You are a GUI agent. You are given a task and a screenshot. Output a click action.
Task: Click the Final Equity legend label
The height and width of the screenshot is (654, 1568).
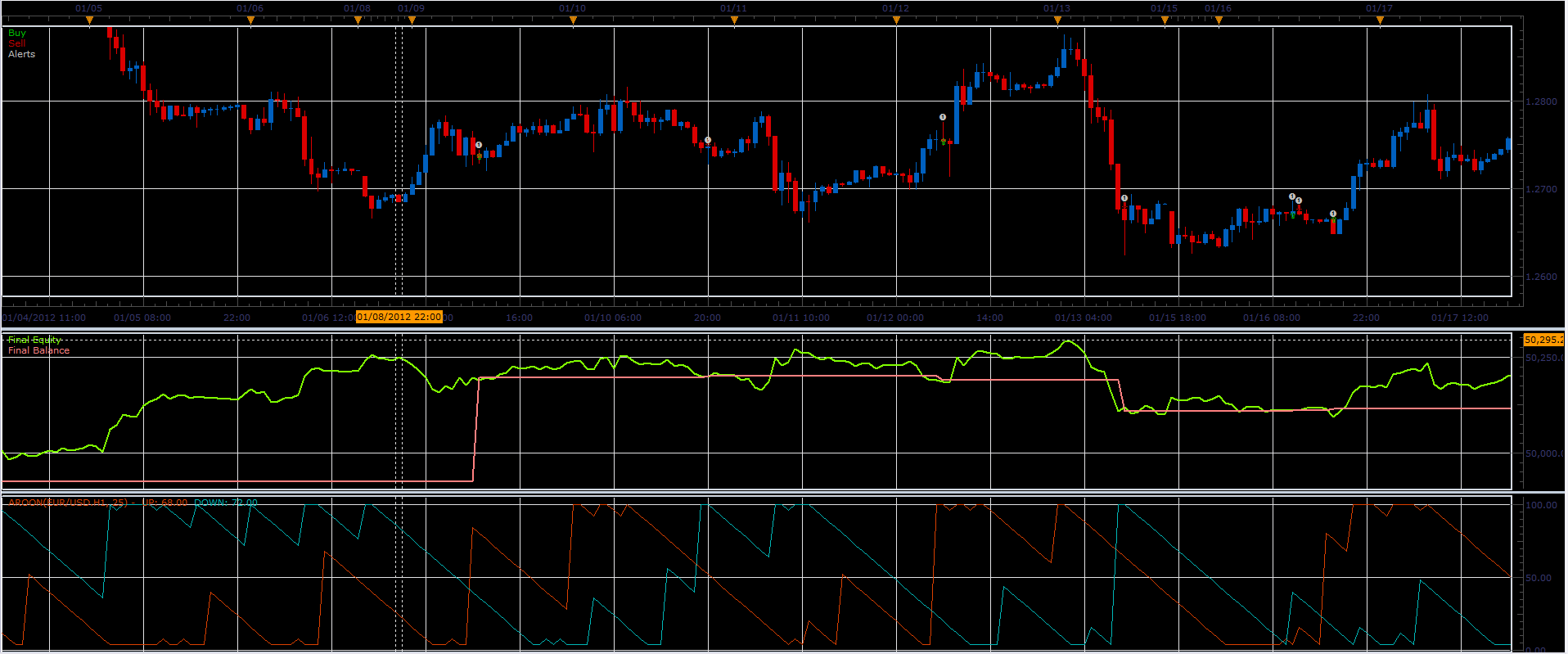pyautogui.click(x=34, y=340)
